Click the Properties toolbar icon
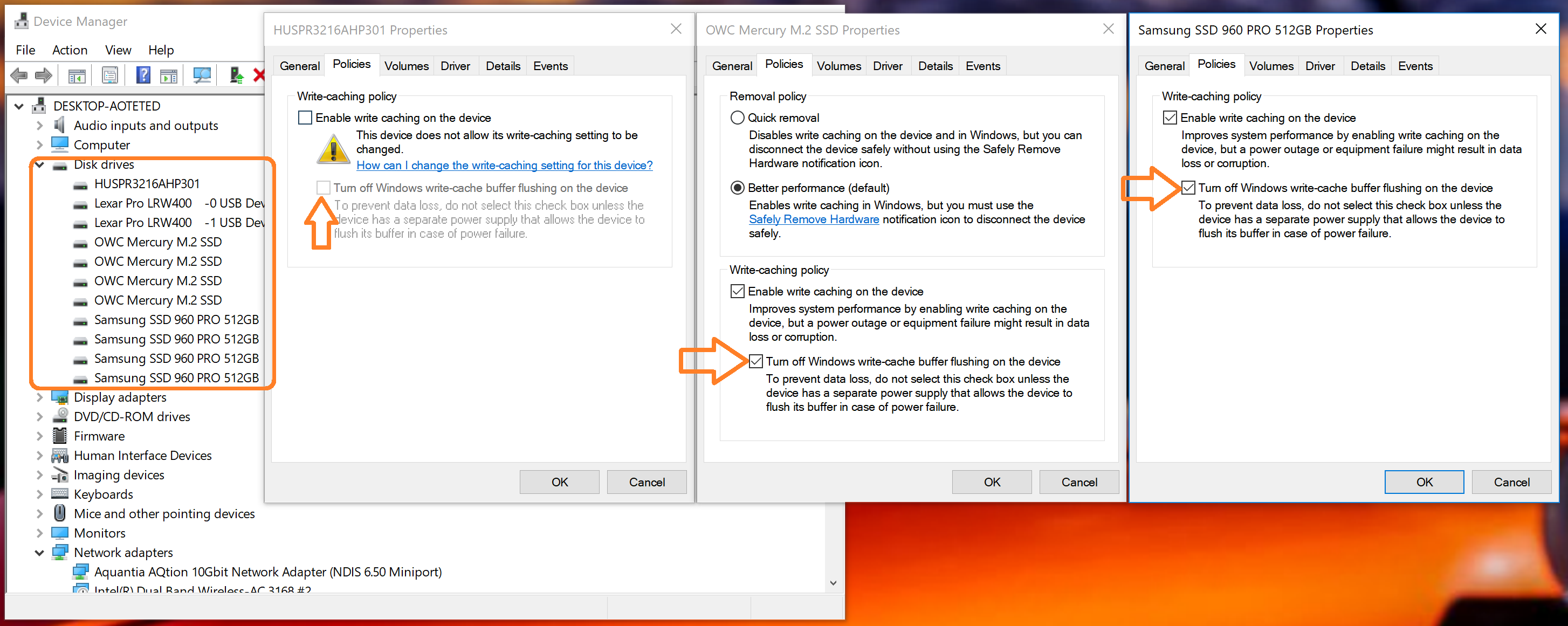The image size is (1568, 626). point(109,75)
